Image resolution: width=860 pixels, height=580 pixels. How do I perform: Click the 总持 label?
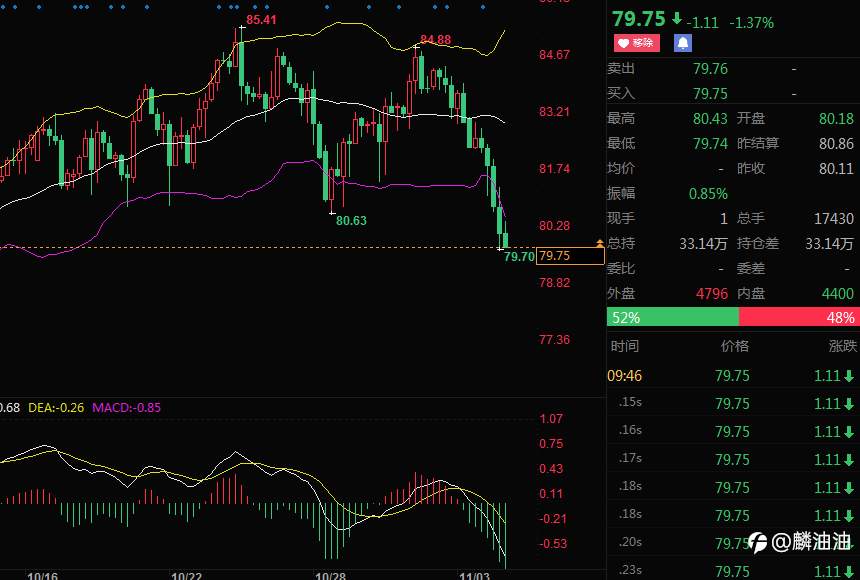tap(621, 243)
